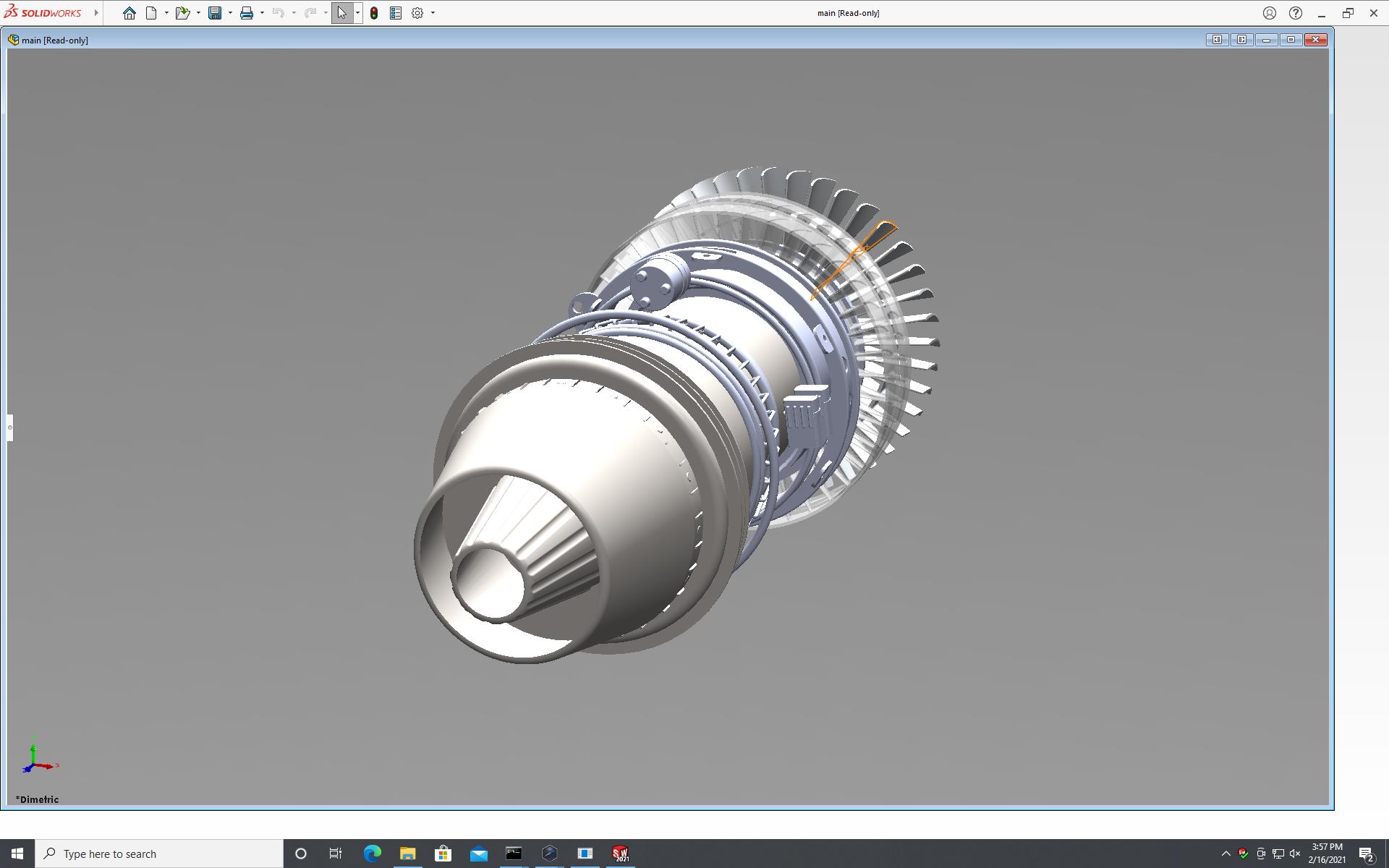The image size is (1389, 868).
Task: Click the user Login account button
Action: click(1270, 13)
